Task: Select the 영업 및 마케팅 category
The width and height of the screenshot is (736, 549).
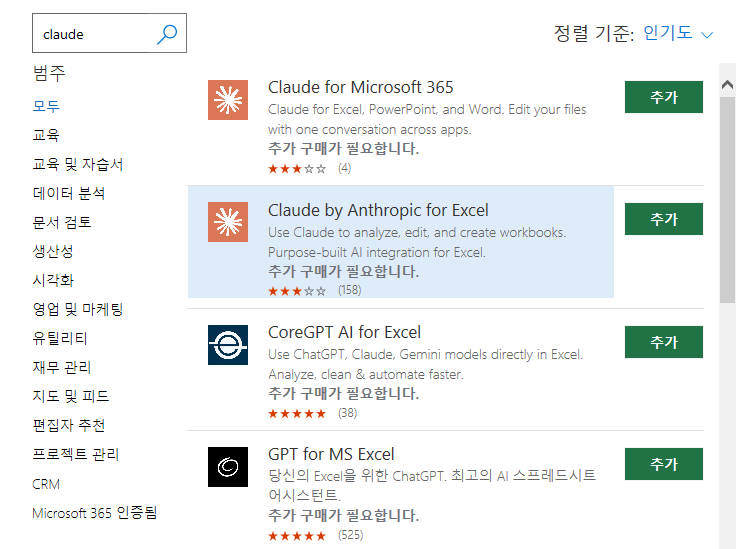Action: point(78,310)
